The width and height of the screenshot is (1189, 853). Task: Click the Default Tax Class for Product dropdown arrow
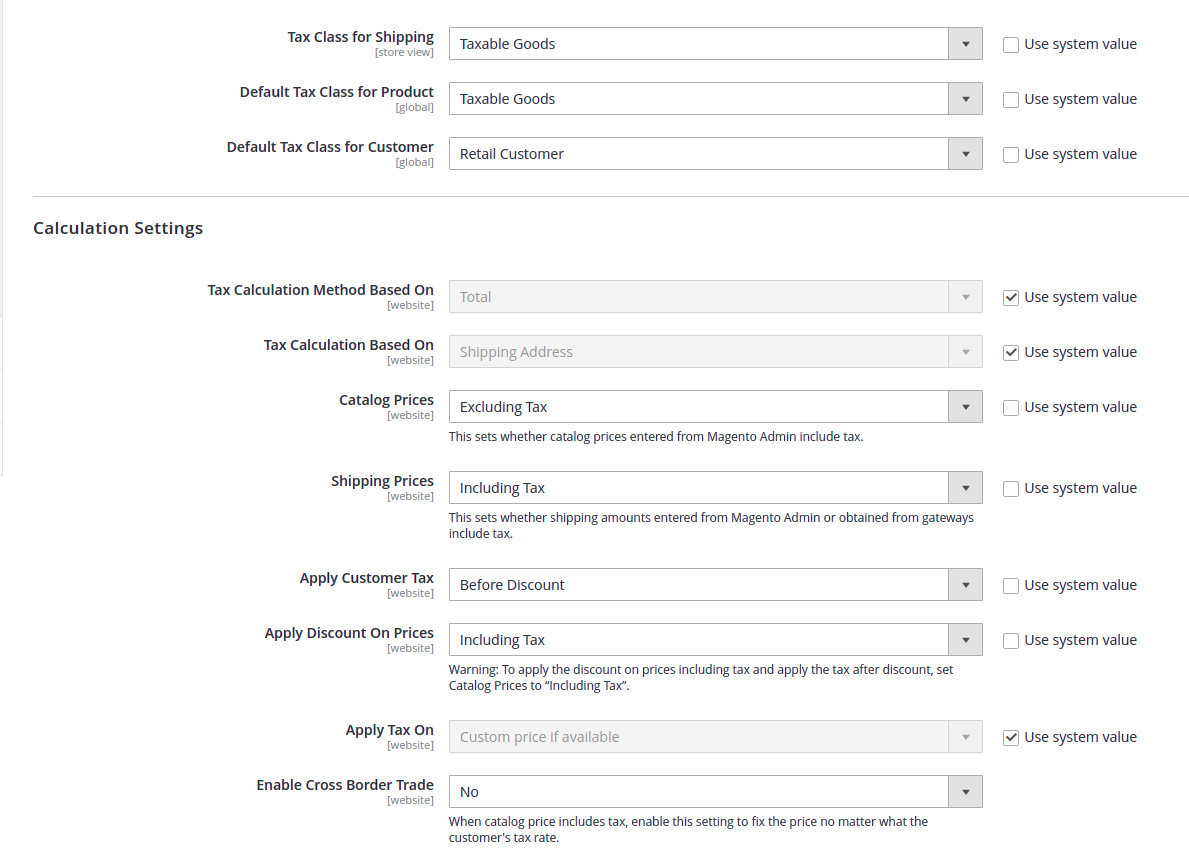tap(964, 98)
